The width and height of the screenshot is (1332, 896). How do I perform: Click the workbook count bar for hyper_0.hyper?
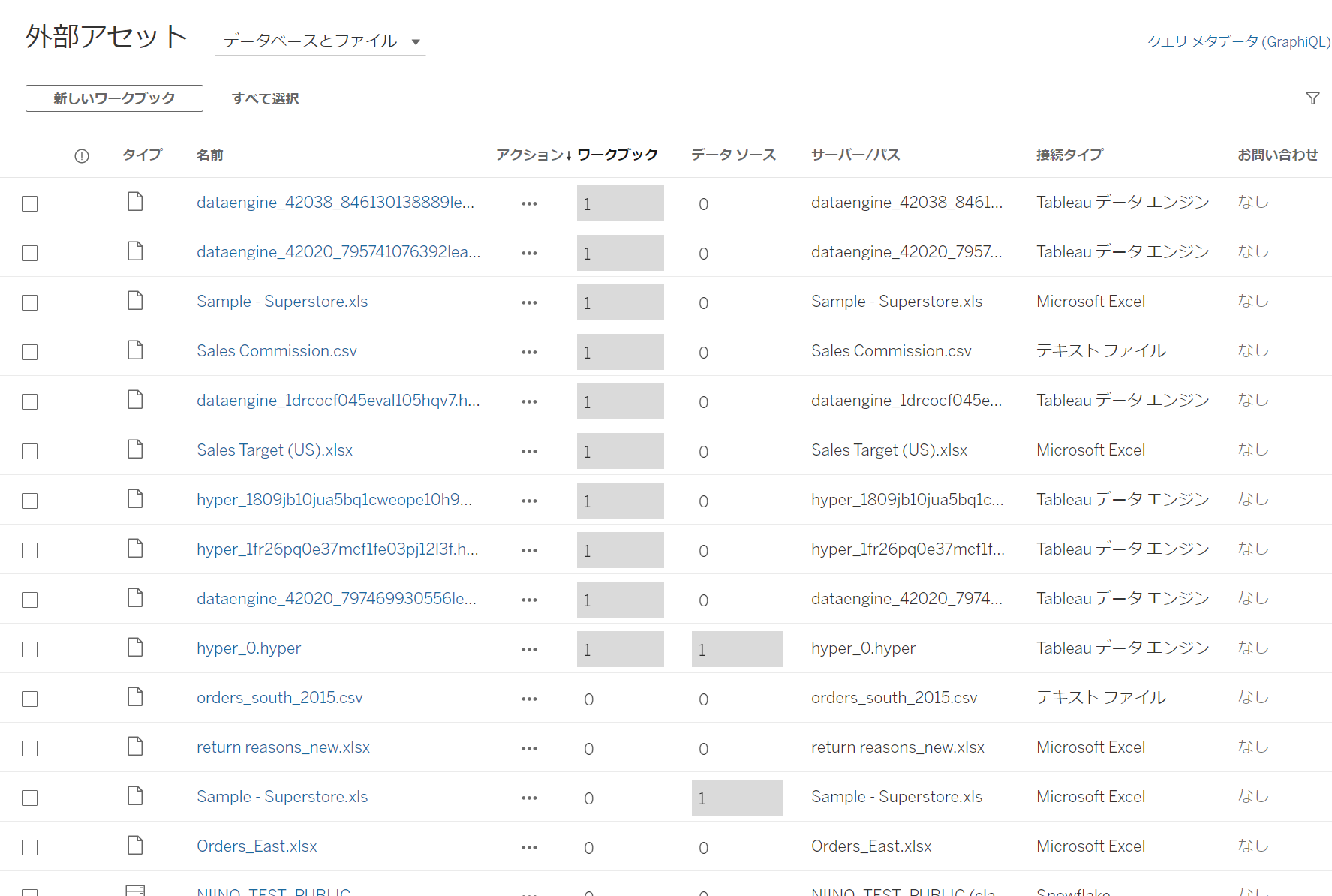click(x=620, y=648)
